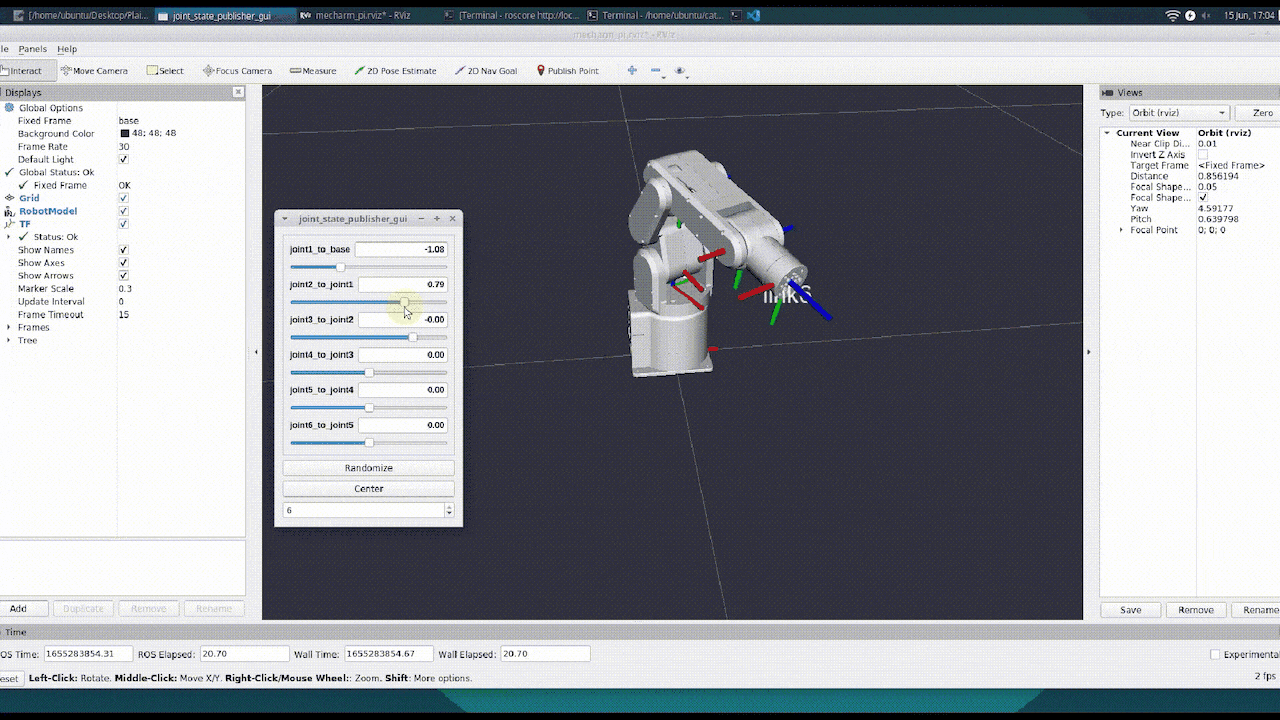The height and width of the screenshot is (720, 1280).
Task: Select the 2D Pose Estimate tool
Action: [396, 71]
